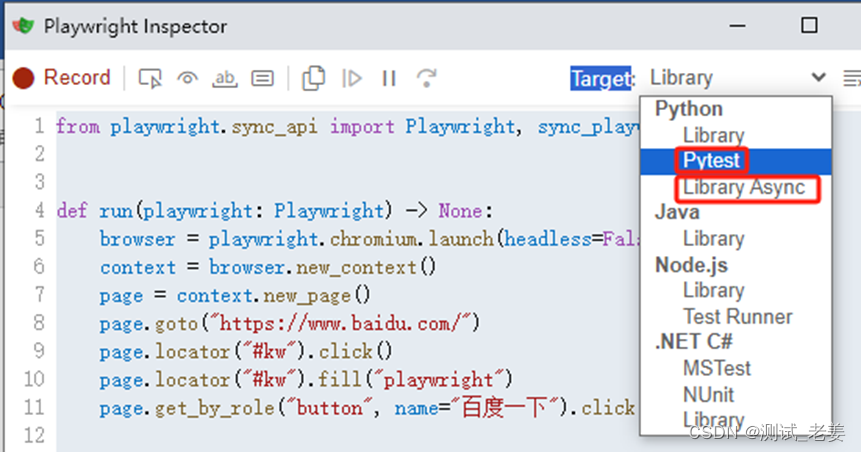861x452 pixels.
Task: Click the locator('#kw').click() line
Action: point(245,351)
